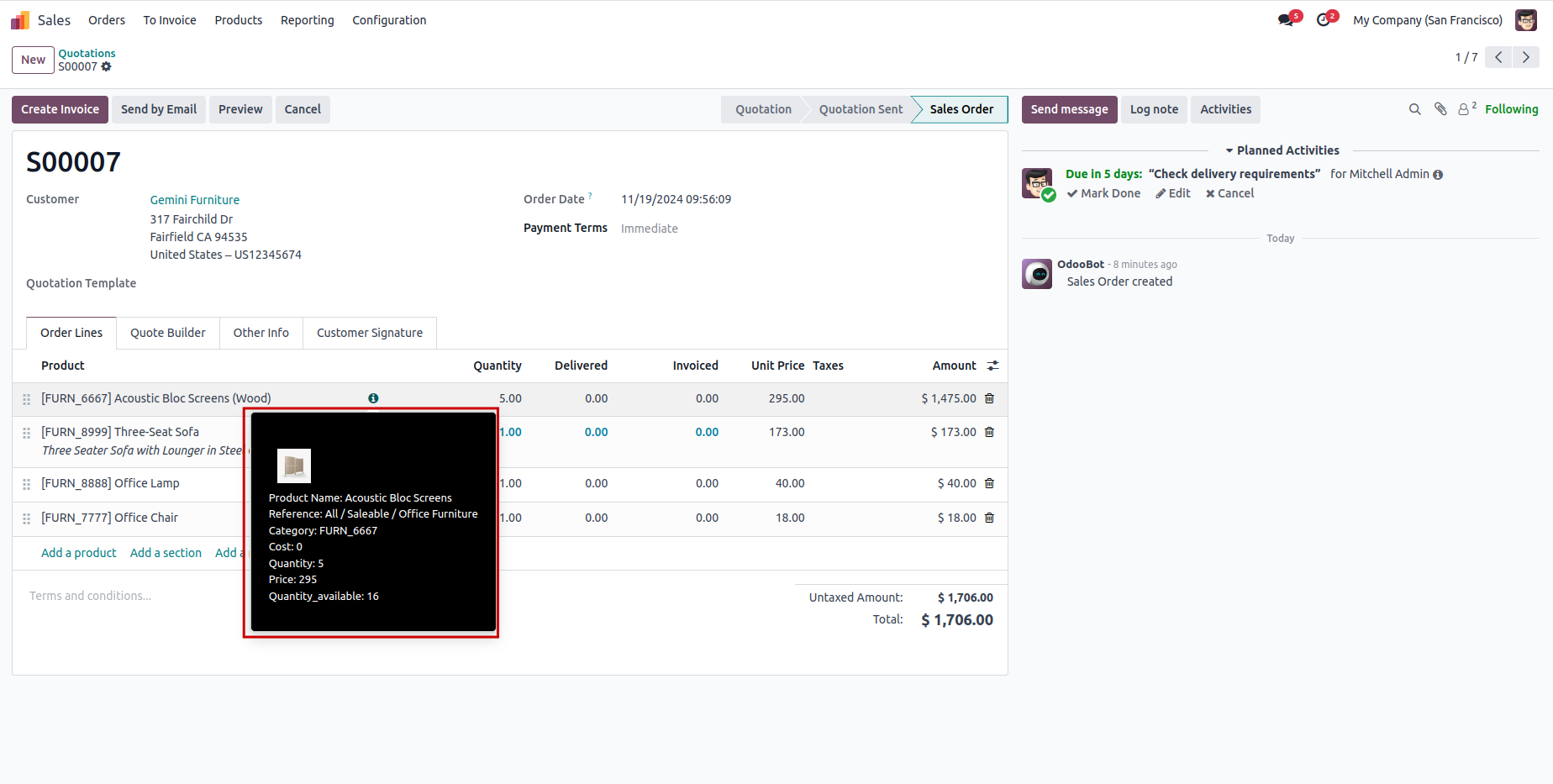Click the chatter search magnifier icon
This screenshot has height=784, width=1553.
1415,109
